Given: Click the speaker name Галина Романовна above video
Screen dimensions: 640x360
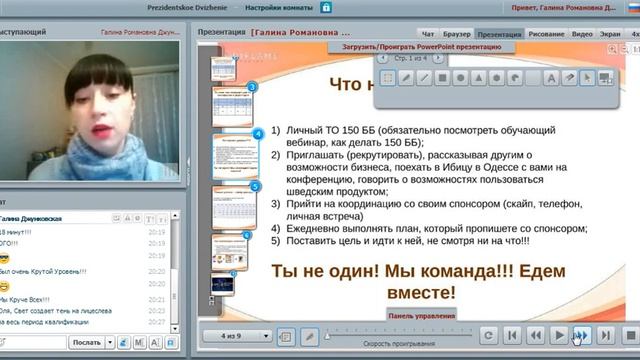Looking at the screenshot, I should click(x=140, y=32).
